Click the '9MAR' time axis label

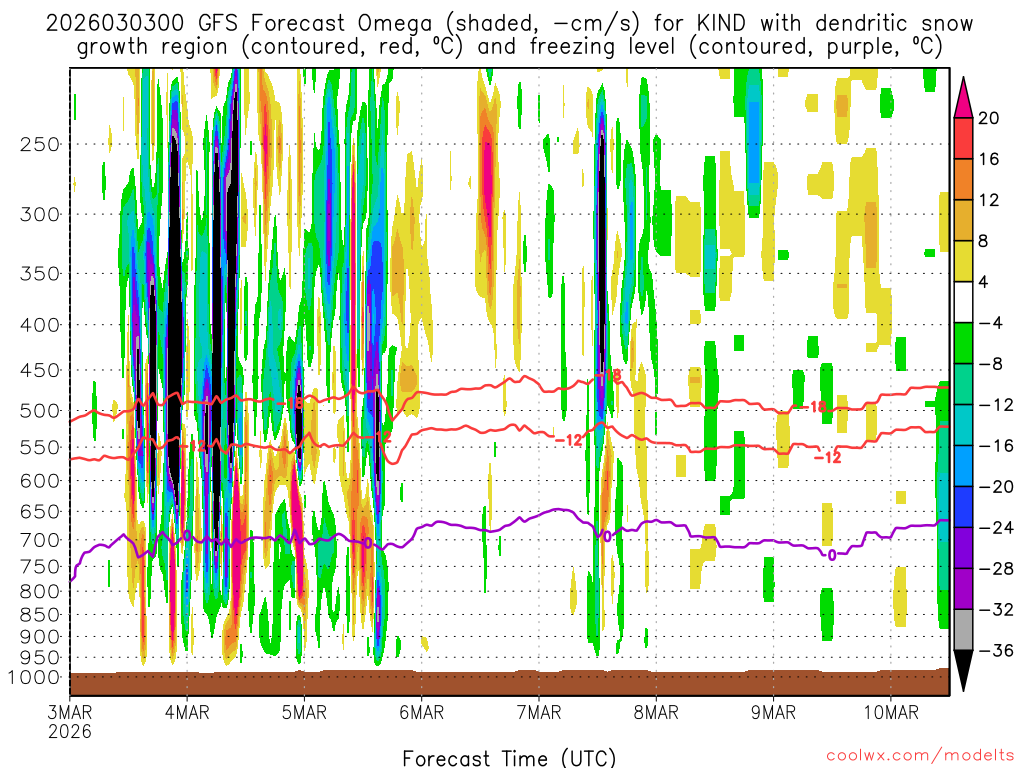773,712
